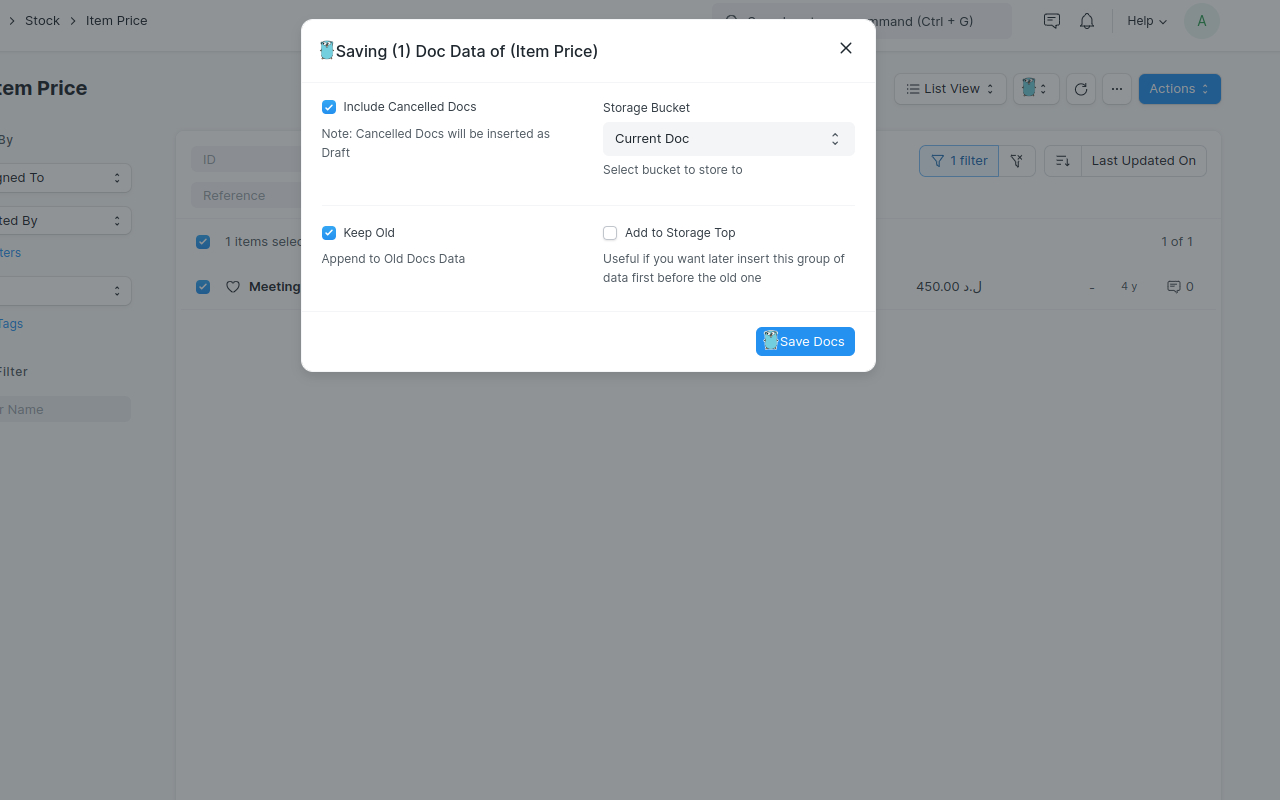Open the doc storage character icon dropdown
Screen dimensions: 1280x800
pos(1036,89)
